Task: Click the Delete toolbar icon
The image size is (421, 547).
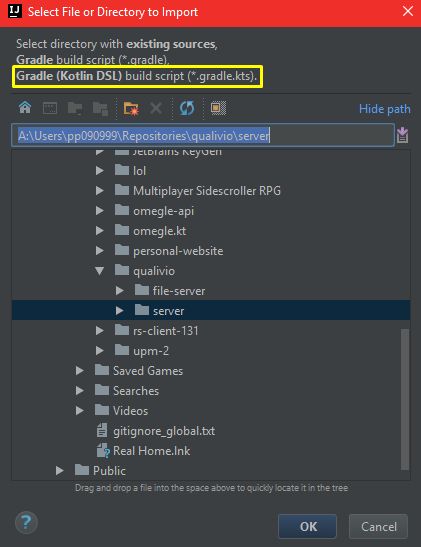Action: (156, 108)
